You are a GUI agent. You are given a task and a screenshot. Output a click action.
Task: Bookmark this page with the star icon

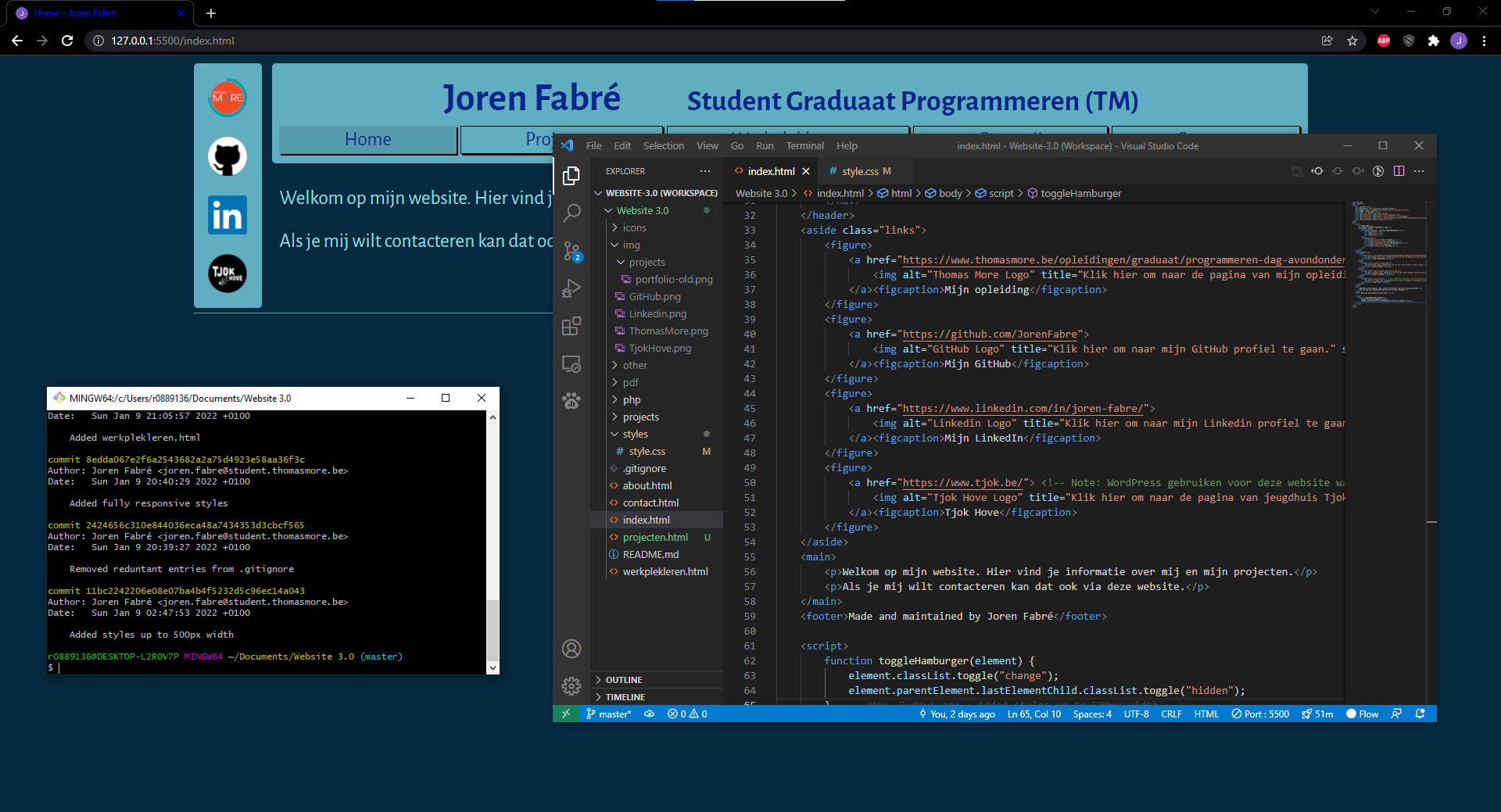coord(1352,41)
